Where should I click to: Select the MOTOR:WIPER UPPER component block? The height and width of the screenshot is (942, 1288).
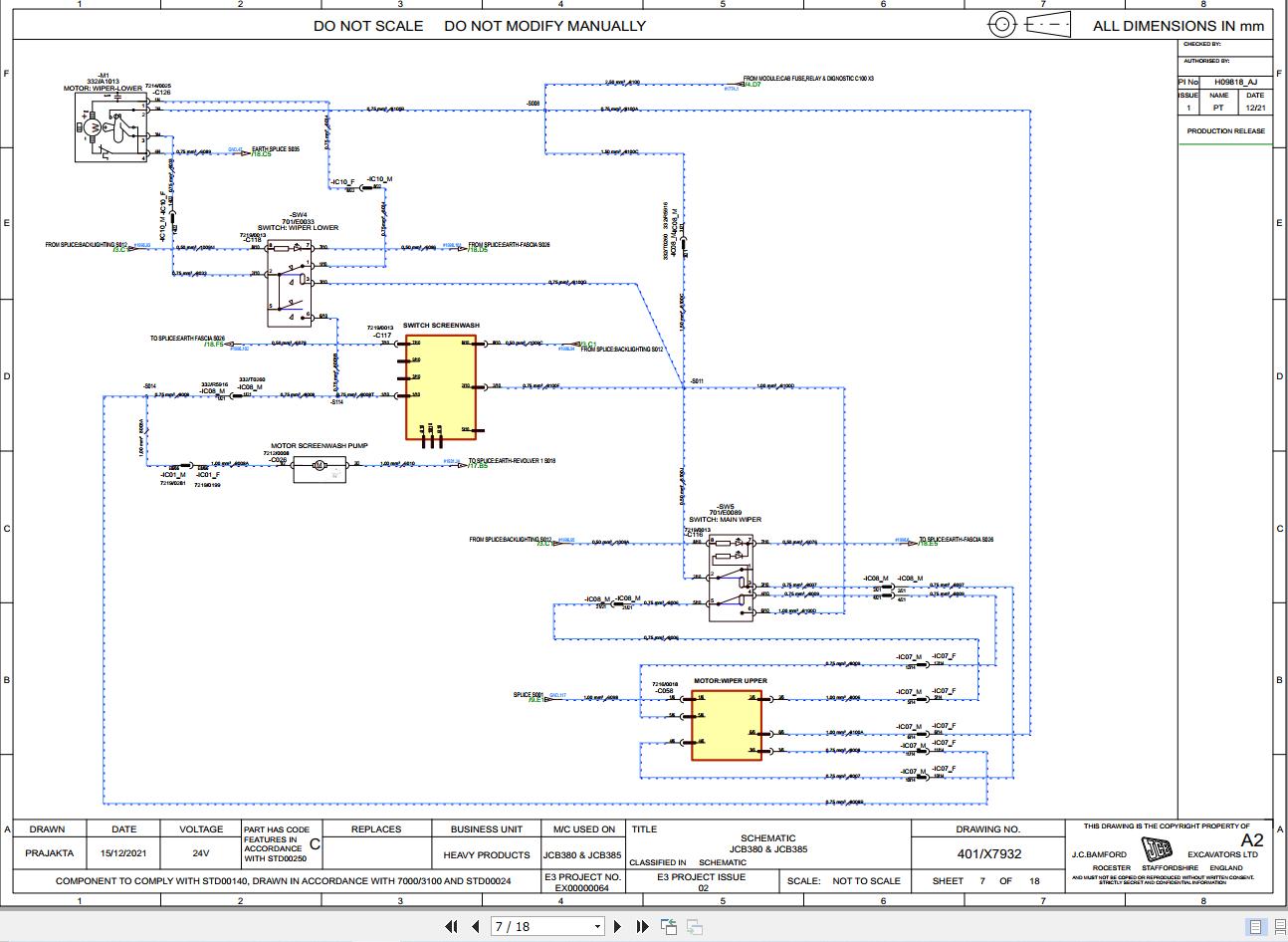coord(727,724)
